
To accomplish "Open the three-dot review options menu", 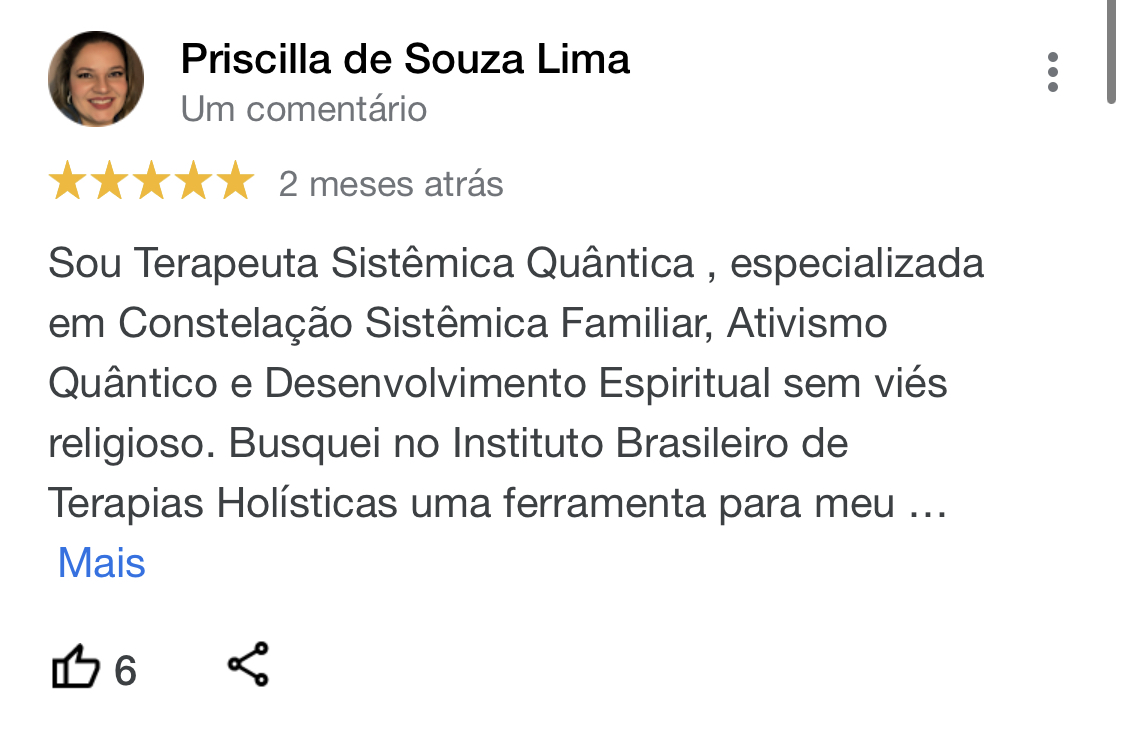I will [1052, 73].
